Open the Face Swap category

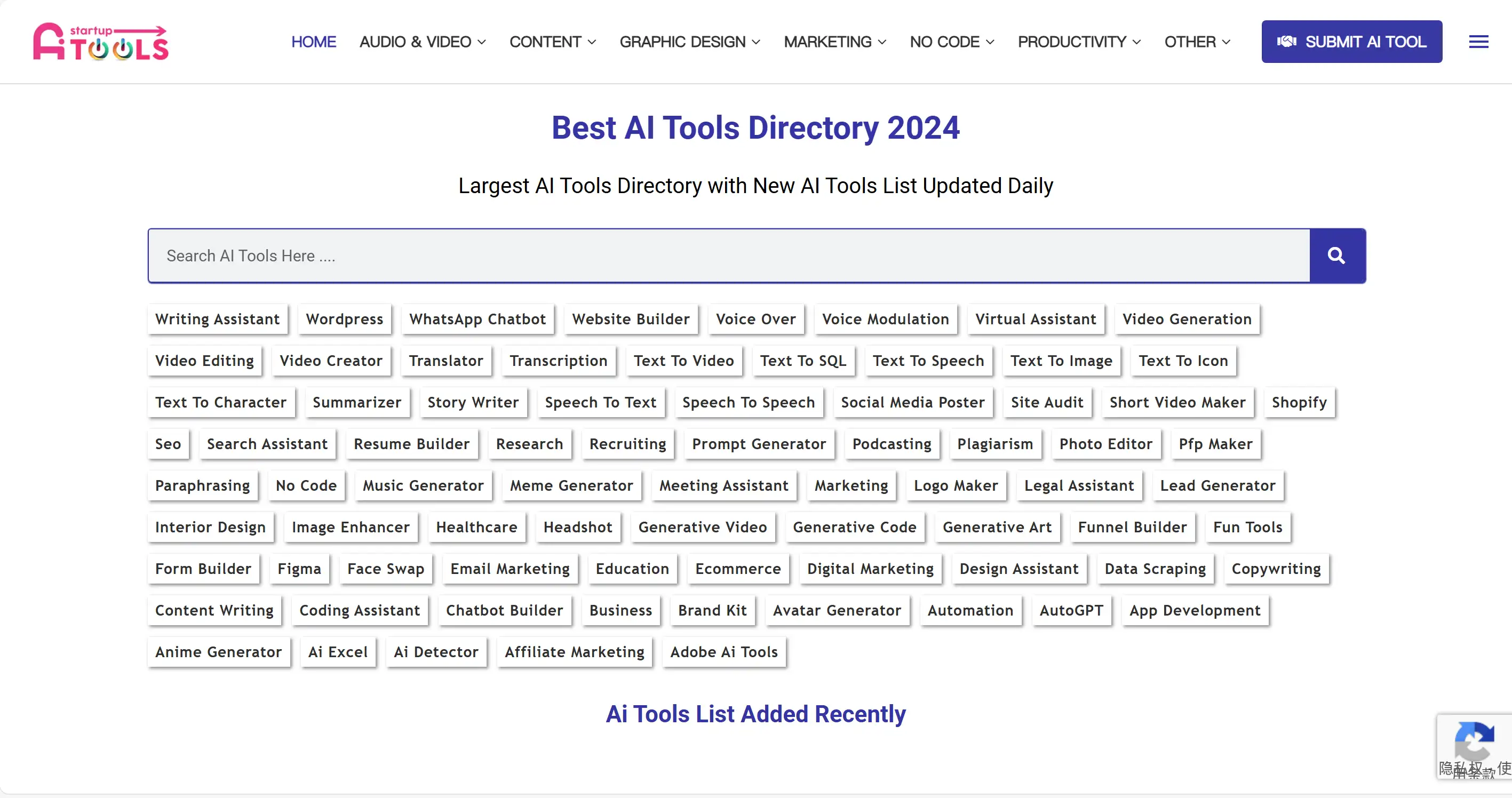(x=386, y=569)
